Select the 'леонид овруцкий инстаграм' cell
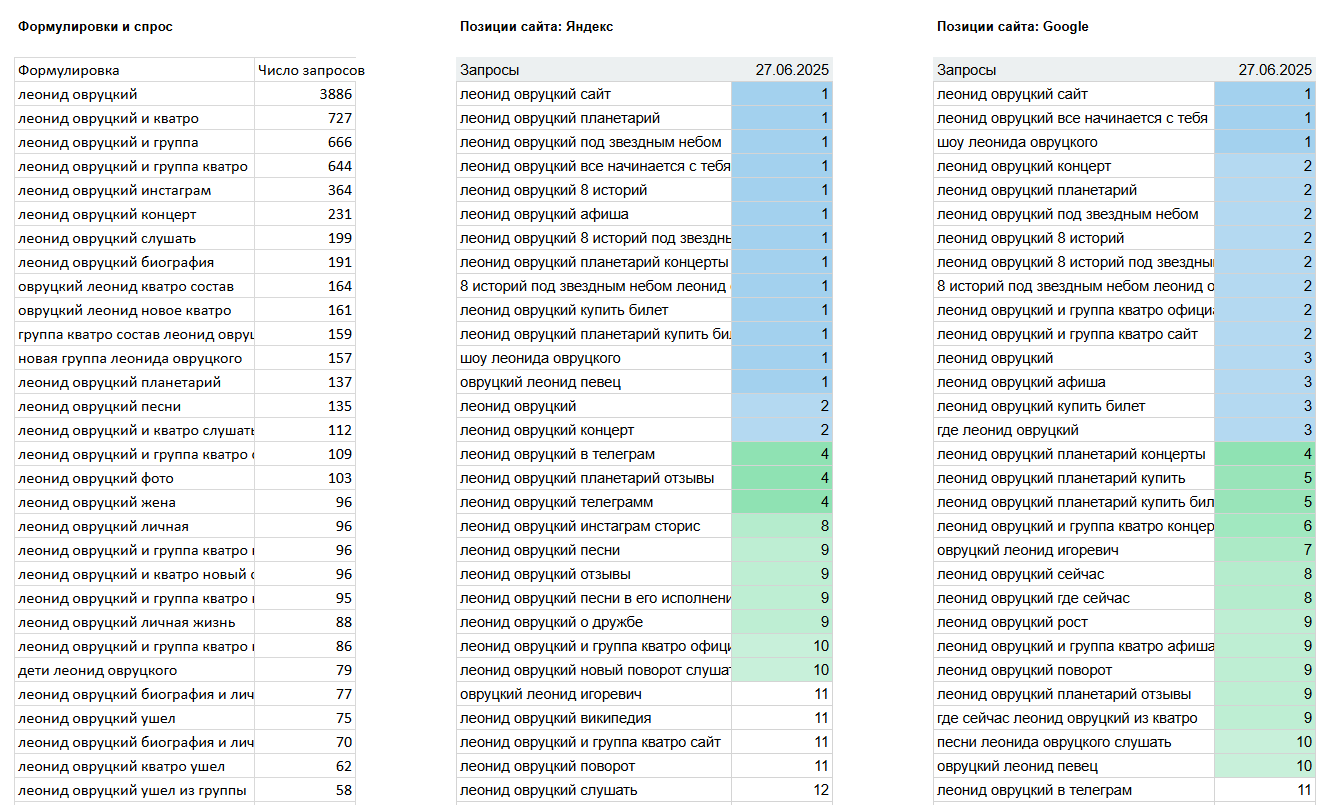This screenshot has height=805, width=1320. pyautogui.click(x=134, y=190)
